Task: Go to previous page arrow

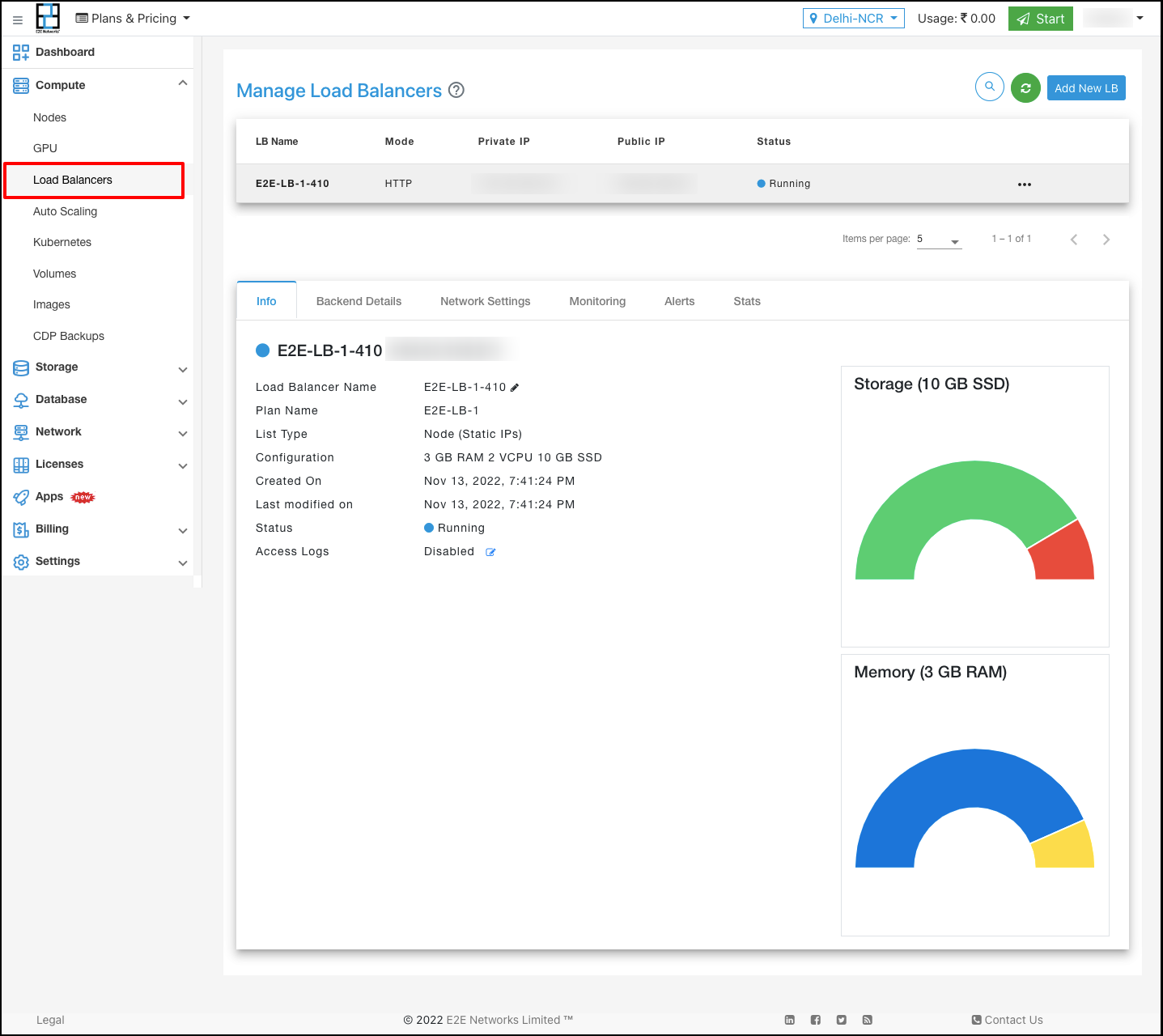Action: coord(1074,240)
